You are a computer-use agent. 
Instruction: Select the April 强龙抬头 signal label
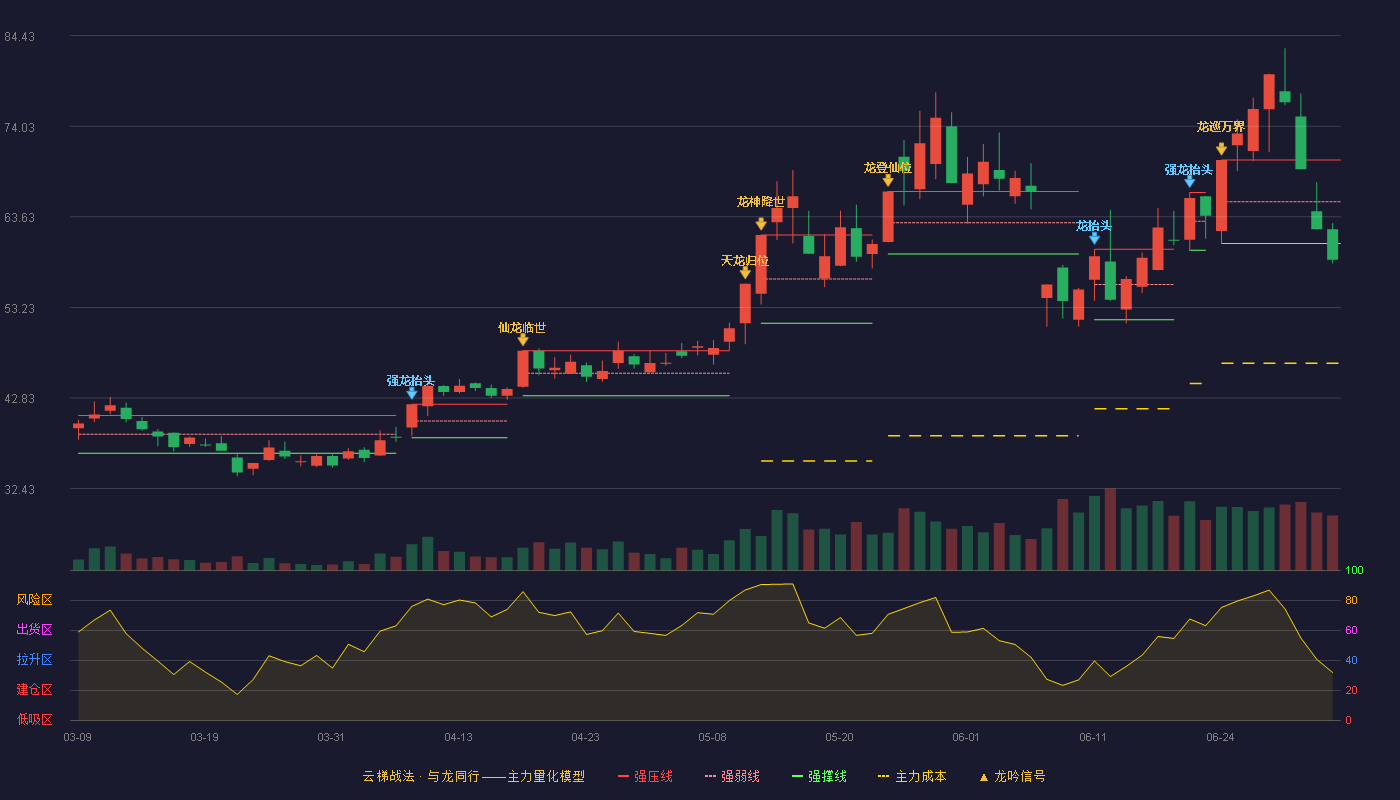tap(411, 380)
